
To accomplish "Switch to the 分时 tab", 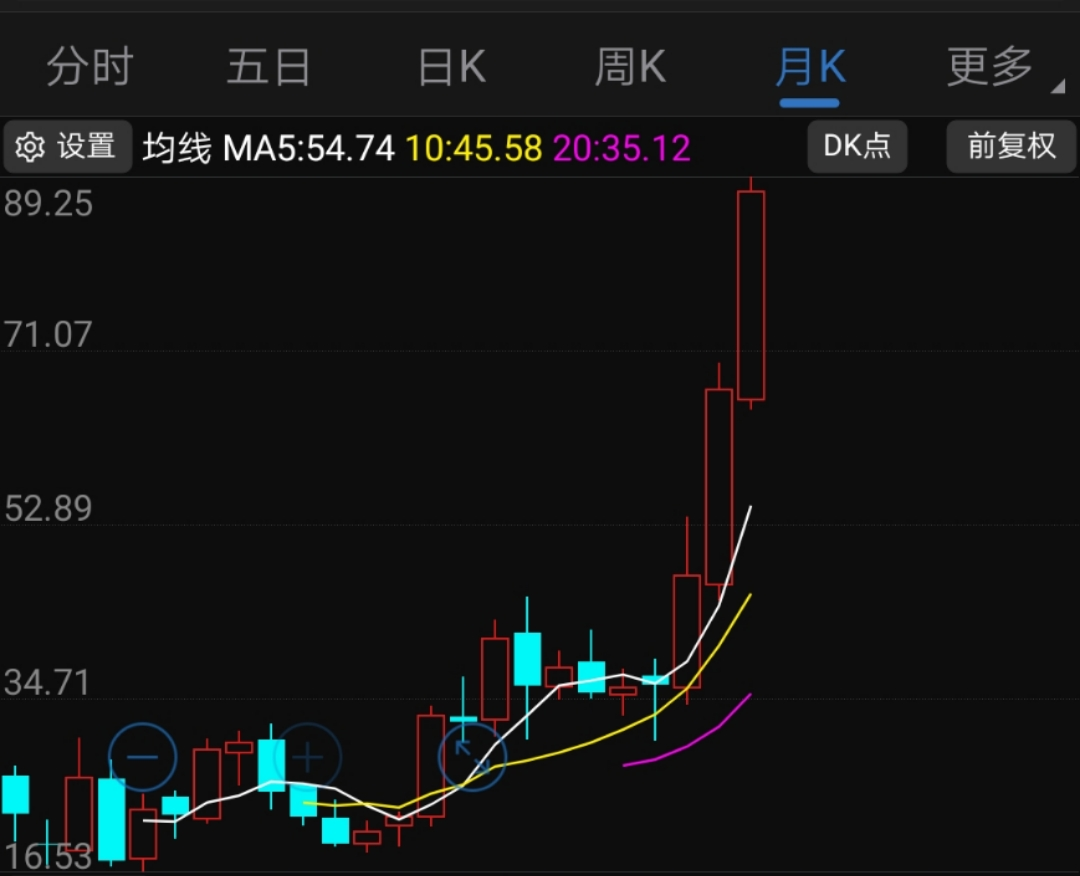I will point(90,68).
